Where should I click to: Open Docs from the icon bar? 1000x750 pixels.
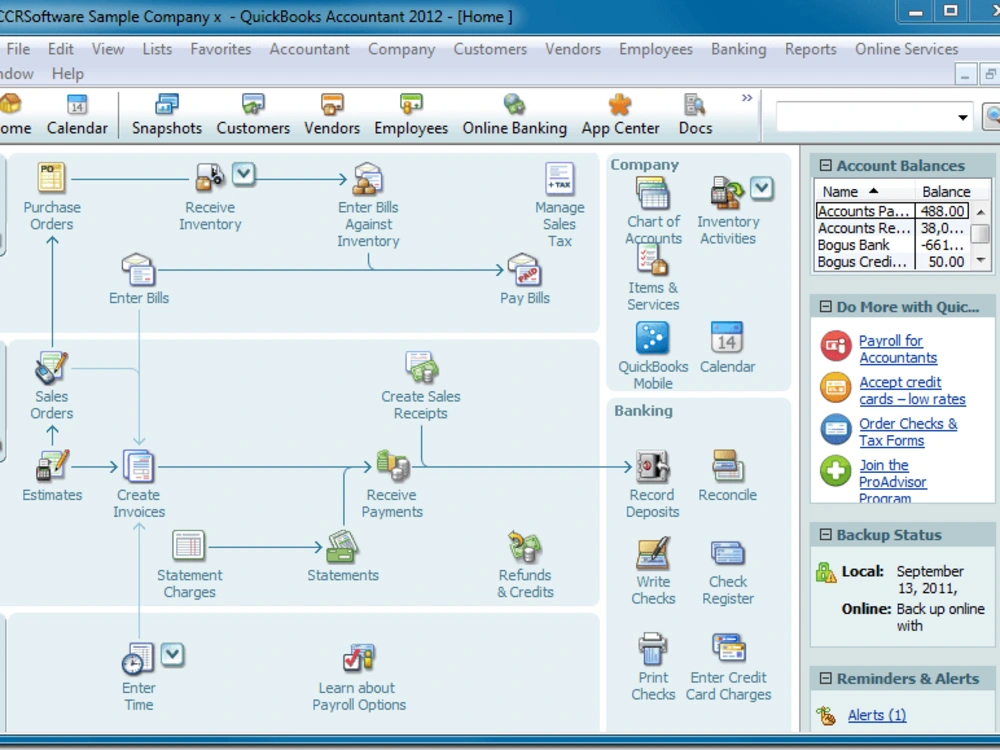click(695, 115)
